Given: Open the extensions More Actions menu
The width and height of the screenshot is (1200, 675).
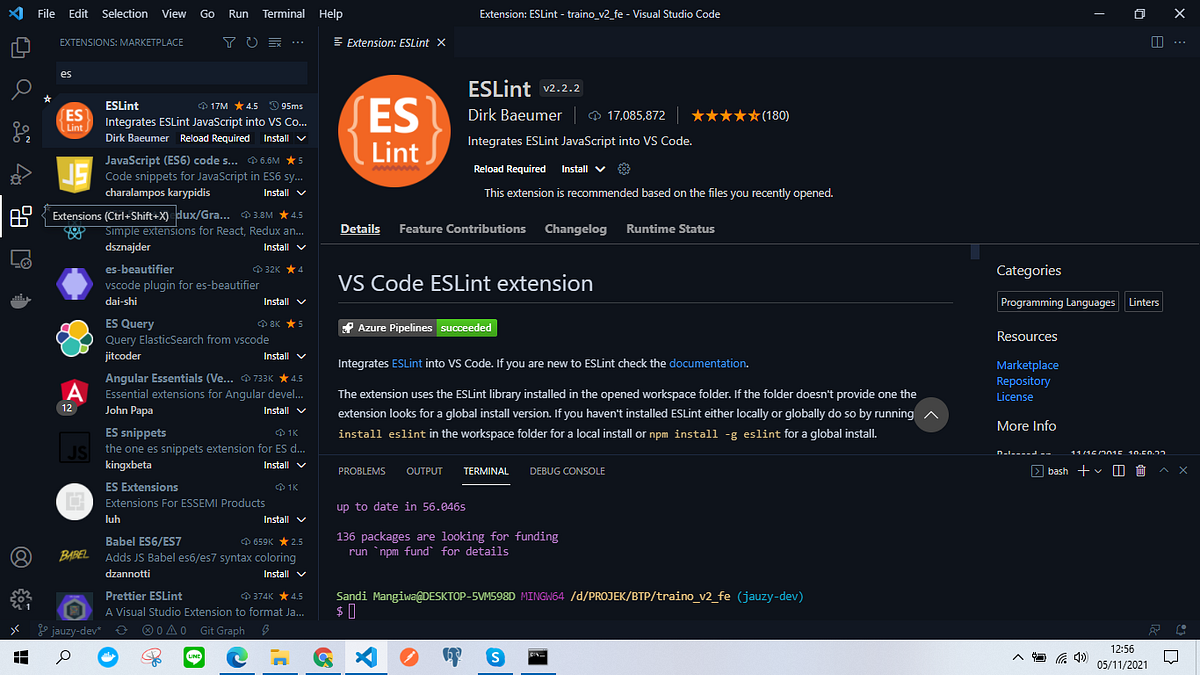Looking at the screenshot, I should click(297, 42).
